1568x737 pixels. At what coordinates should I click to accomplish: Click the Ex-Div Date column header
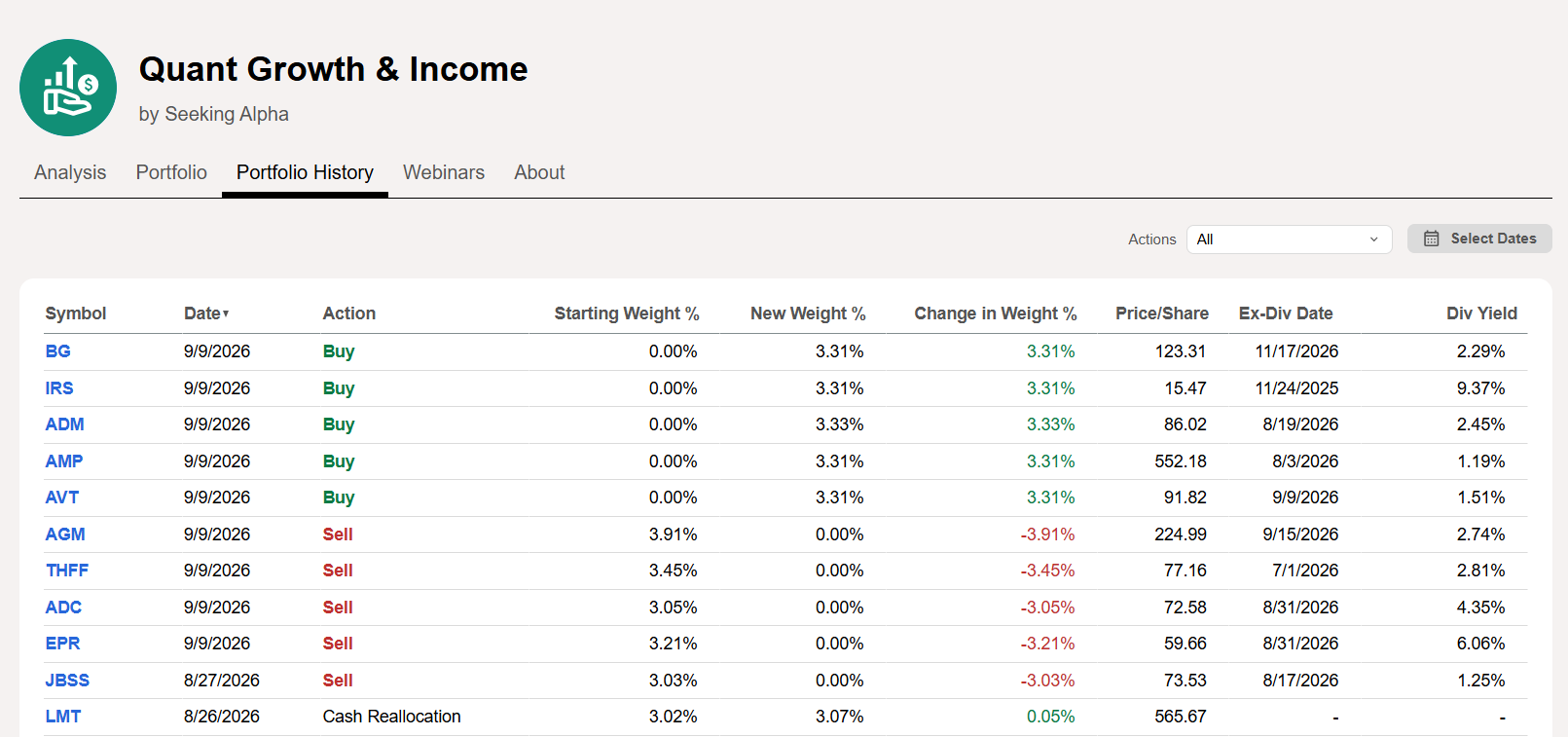(x=1286, y=313)
